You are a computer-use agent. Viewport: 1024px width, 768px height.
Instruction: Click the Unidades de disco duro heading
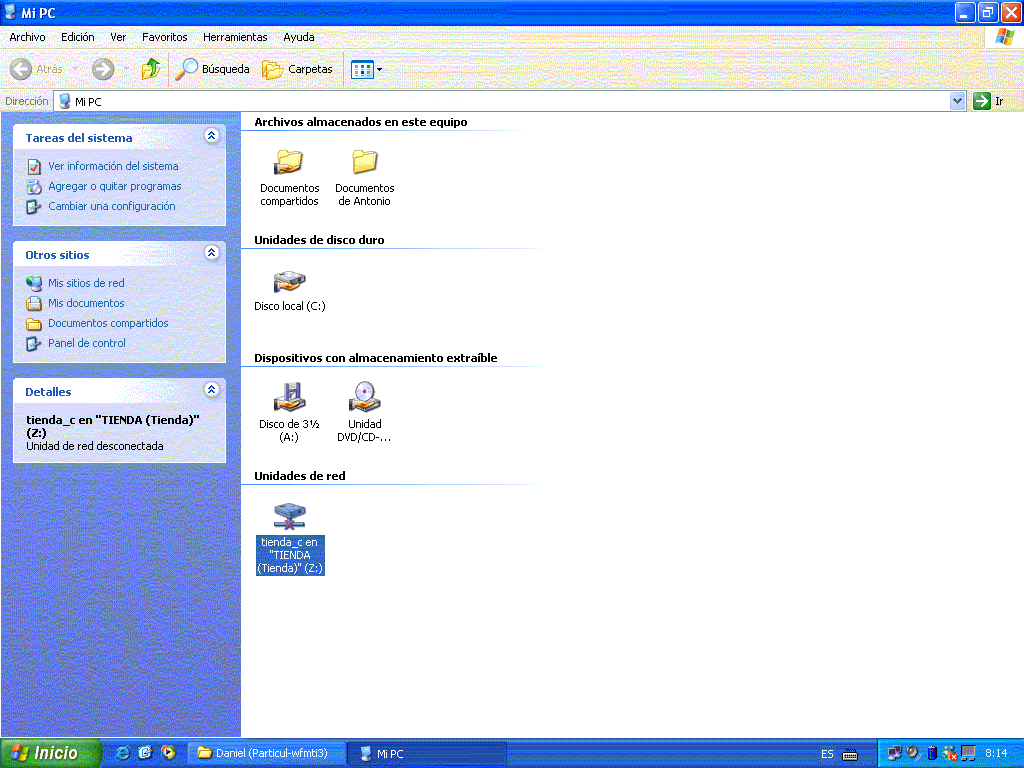pos(319,240)
